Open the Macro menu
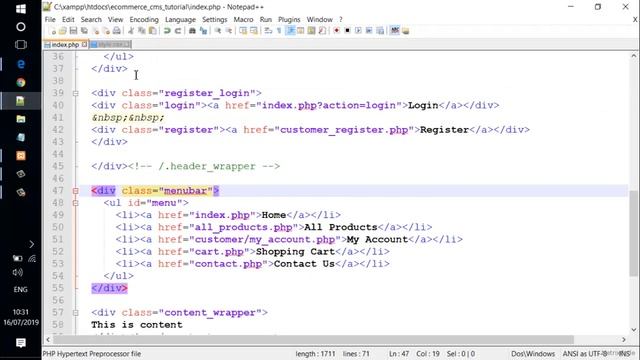Screen dimensions: 640x360 point(243,20)
